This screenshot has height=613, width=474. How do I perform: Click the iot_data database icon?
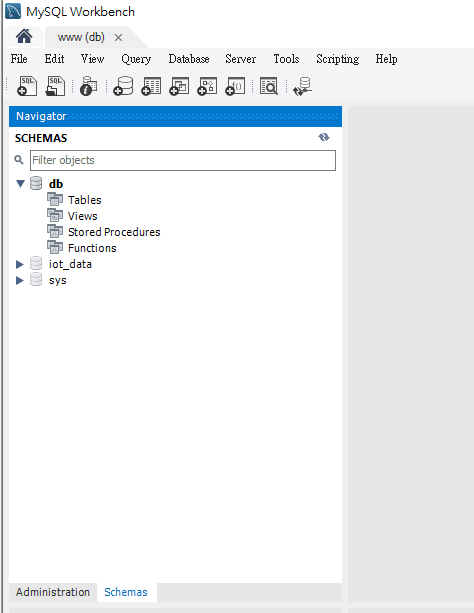[36, 264]
